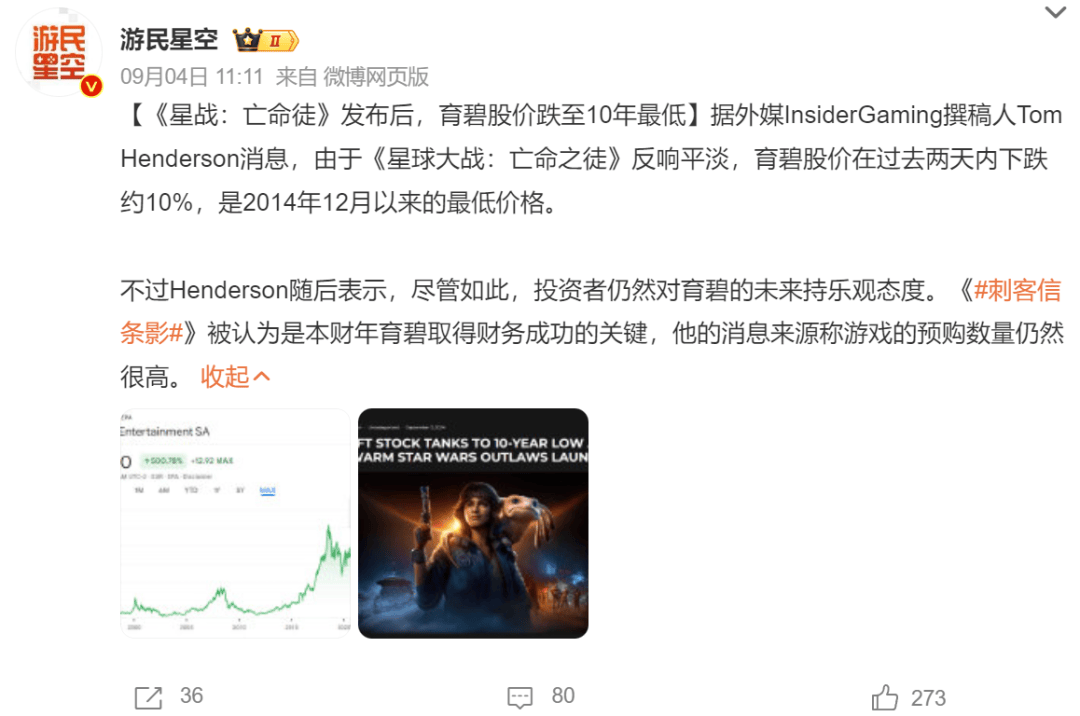Screen dimensions: 1080x716
Task: Click the comment count 80
Action: (x=563, y=696)
